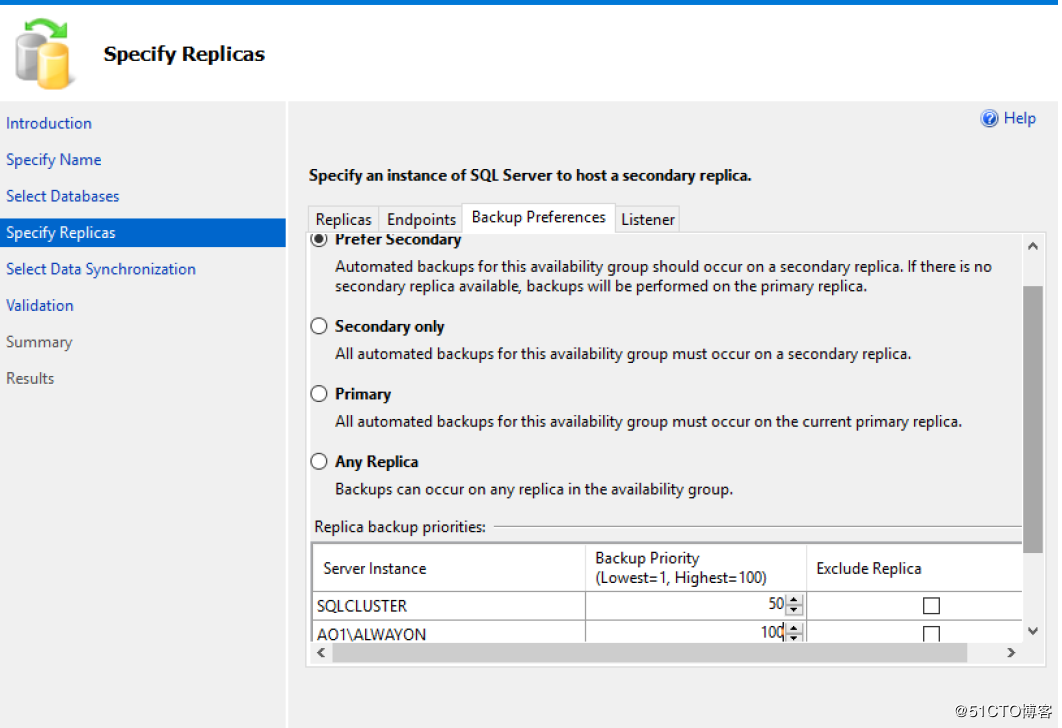Select the Prefer Secondary radio option

pyautogui.click(x=319, y=239)
